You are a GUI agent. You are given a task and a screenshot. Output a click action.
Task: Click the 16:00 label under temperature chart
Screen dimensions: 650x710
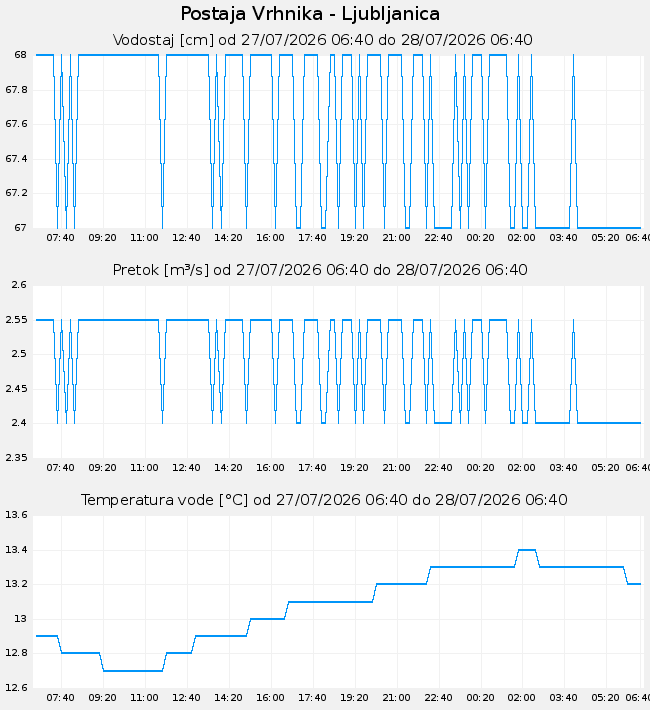coord(270,698)
